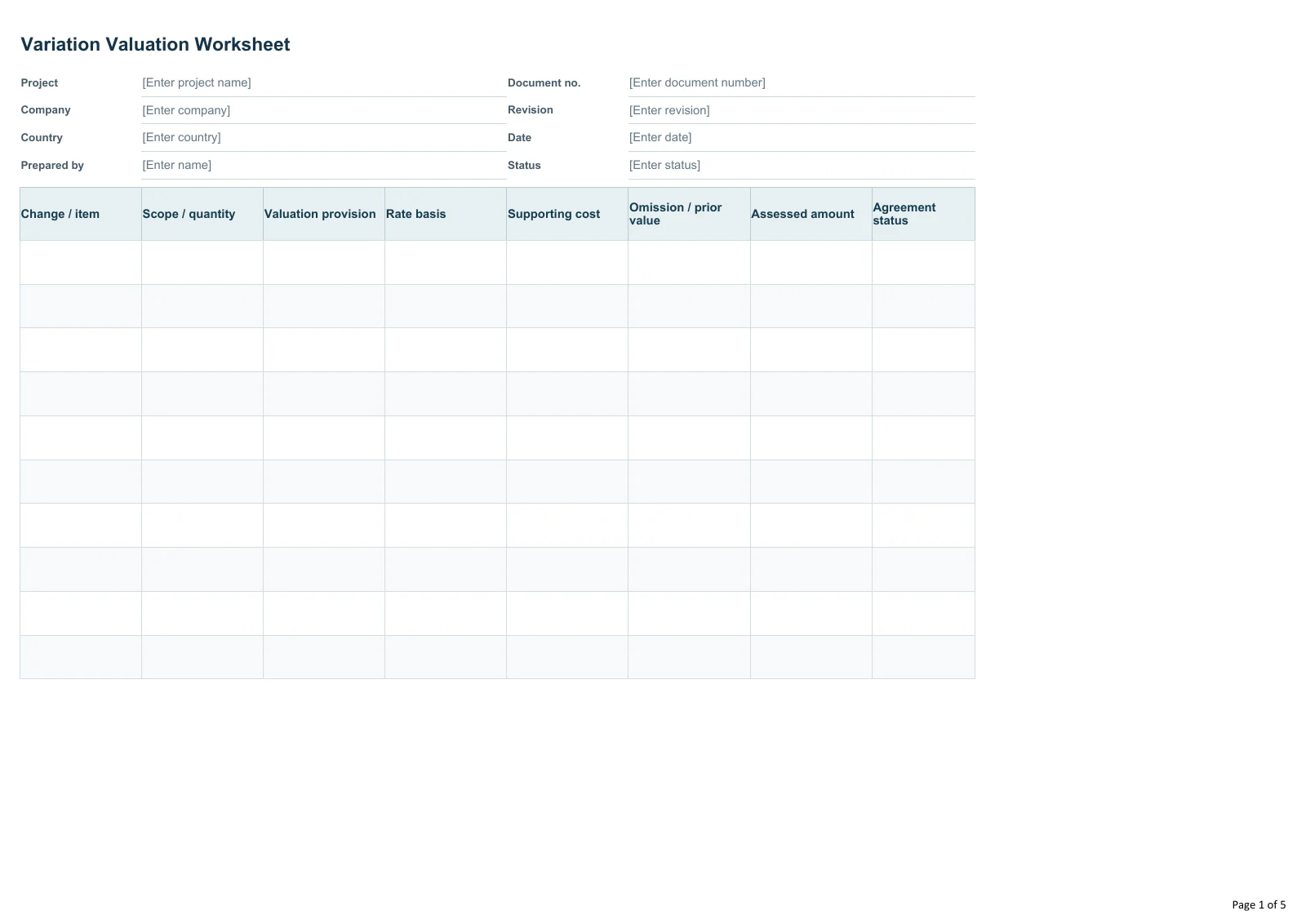Select the Agreement status column header
Viewport: 1306px width, 924px height.
tap(923, 214)
